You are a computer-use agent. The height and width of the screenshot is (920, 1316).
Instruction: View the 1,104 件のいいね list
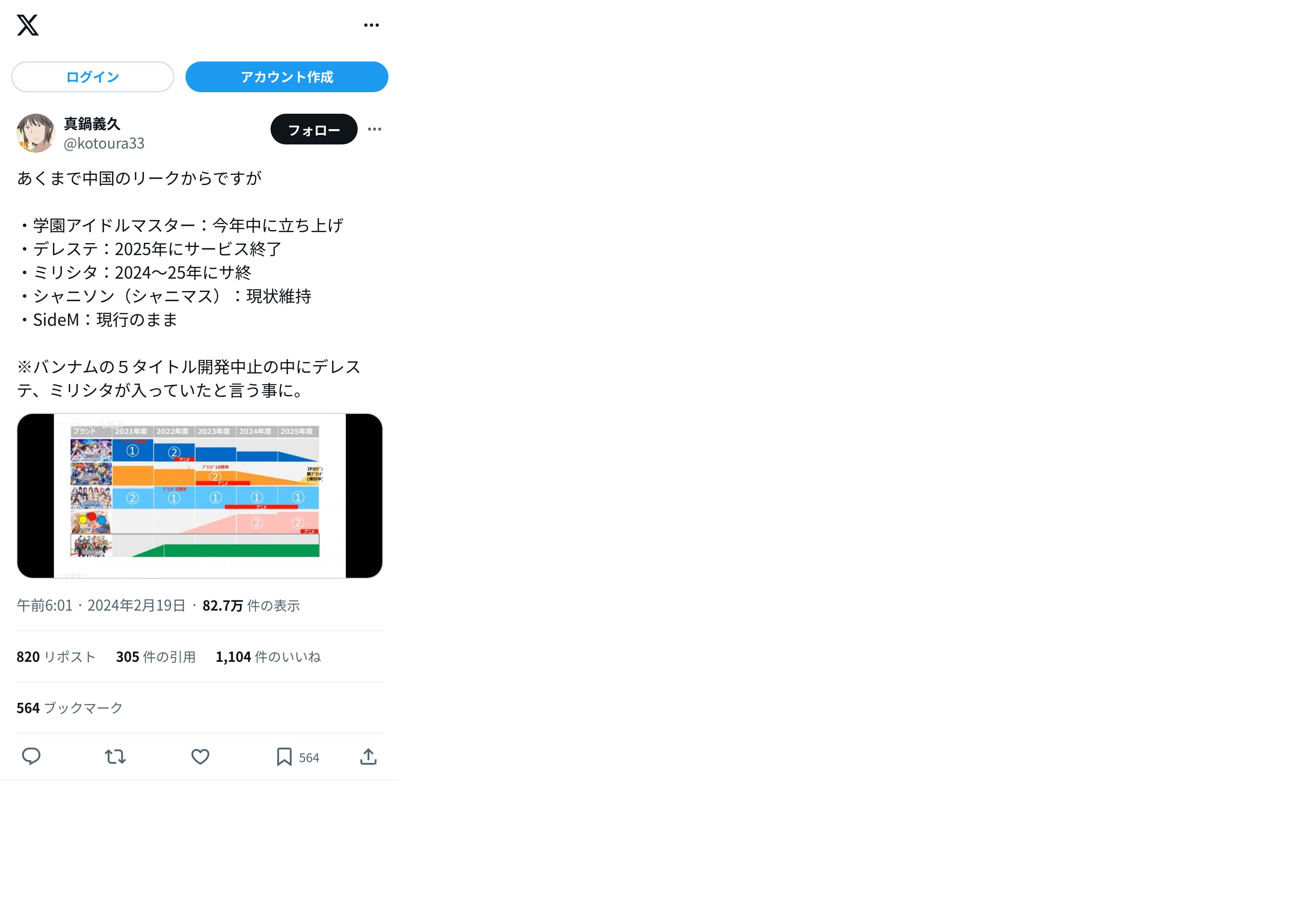pos(268,657)
